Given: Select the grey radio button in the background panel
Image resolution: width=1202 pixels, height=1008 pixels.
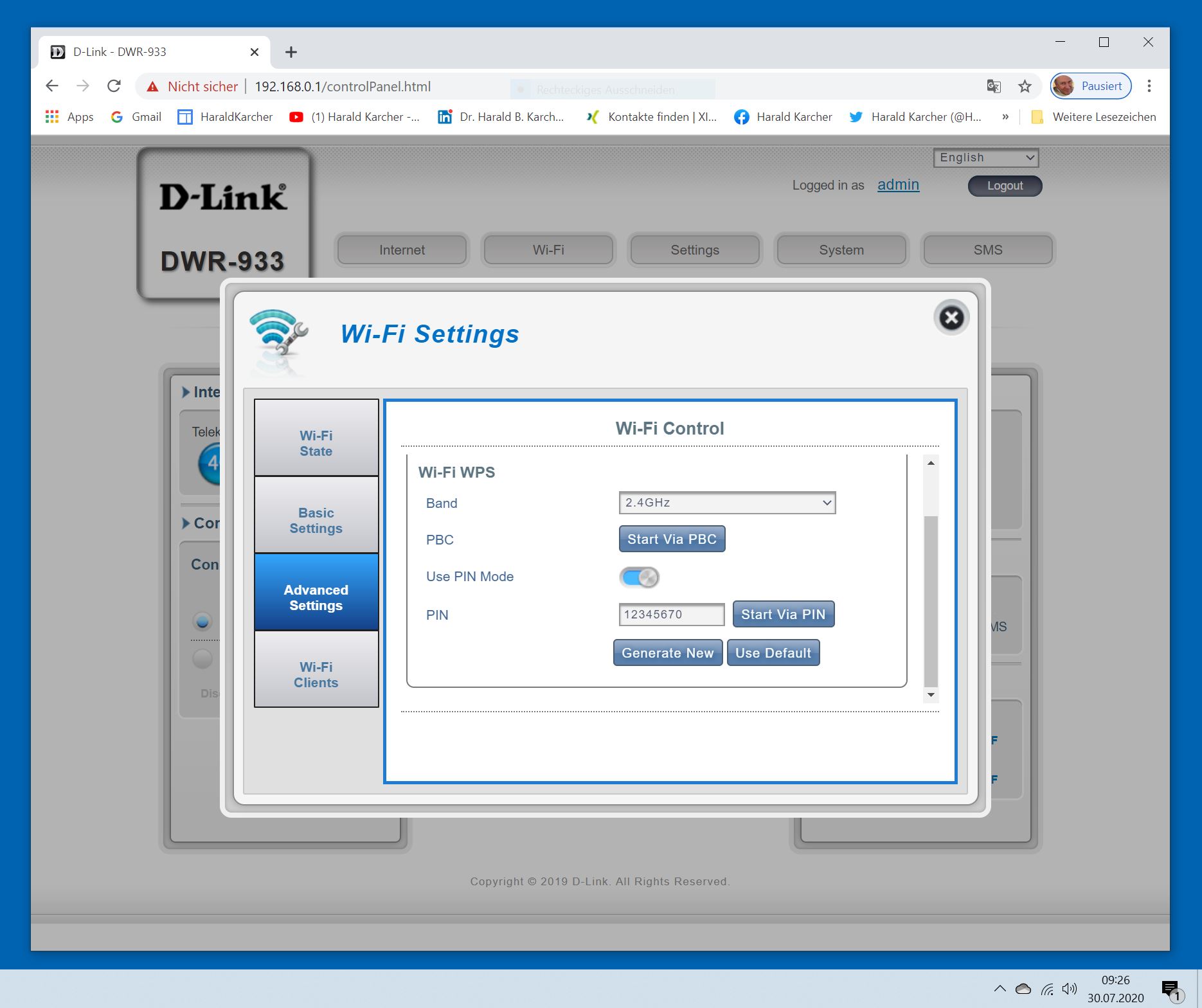Looking at the screenshot, I should (202, 658).
